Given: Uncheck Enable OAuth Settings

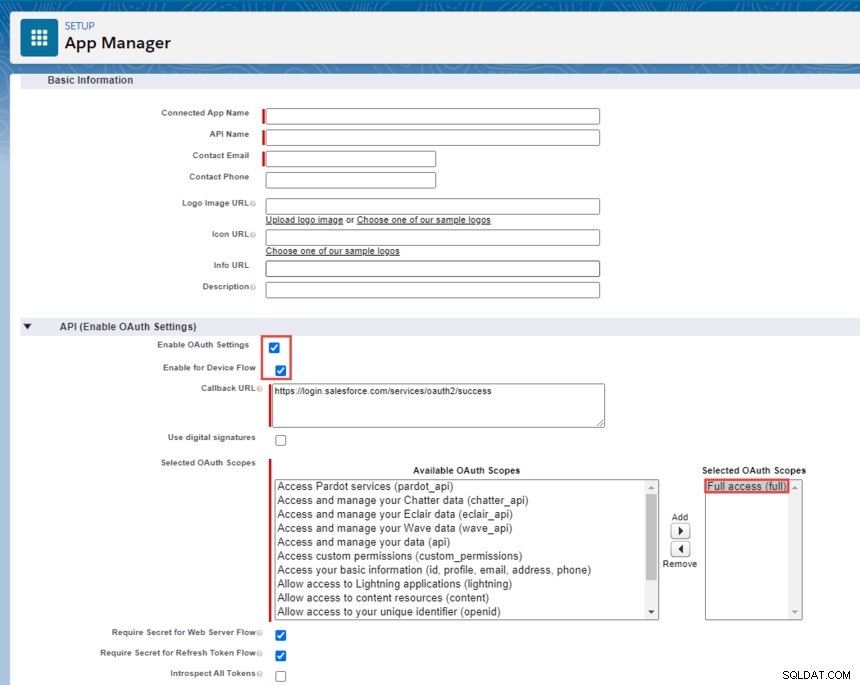Looking at the screenshot, I should pyautogui.click(x=274, y=348).
